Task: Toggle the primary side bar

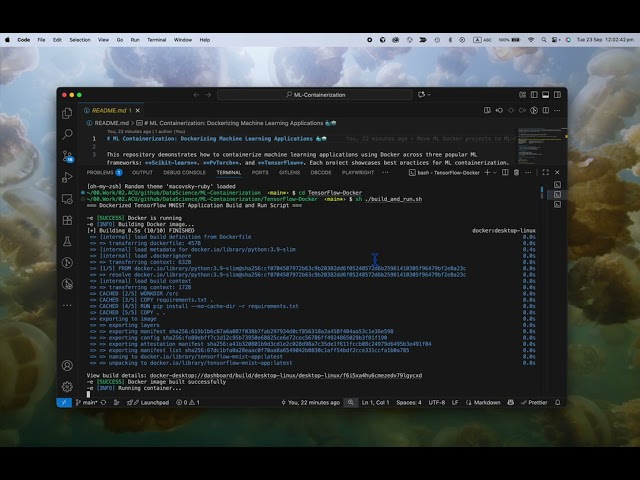Action: point(534,95)
